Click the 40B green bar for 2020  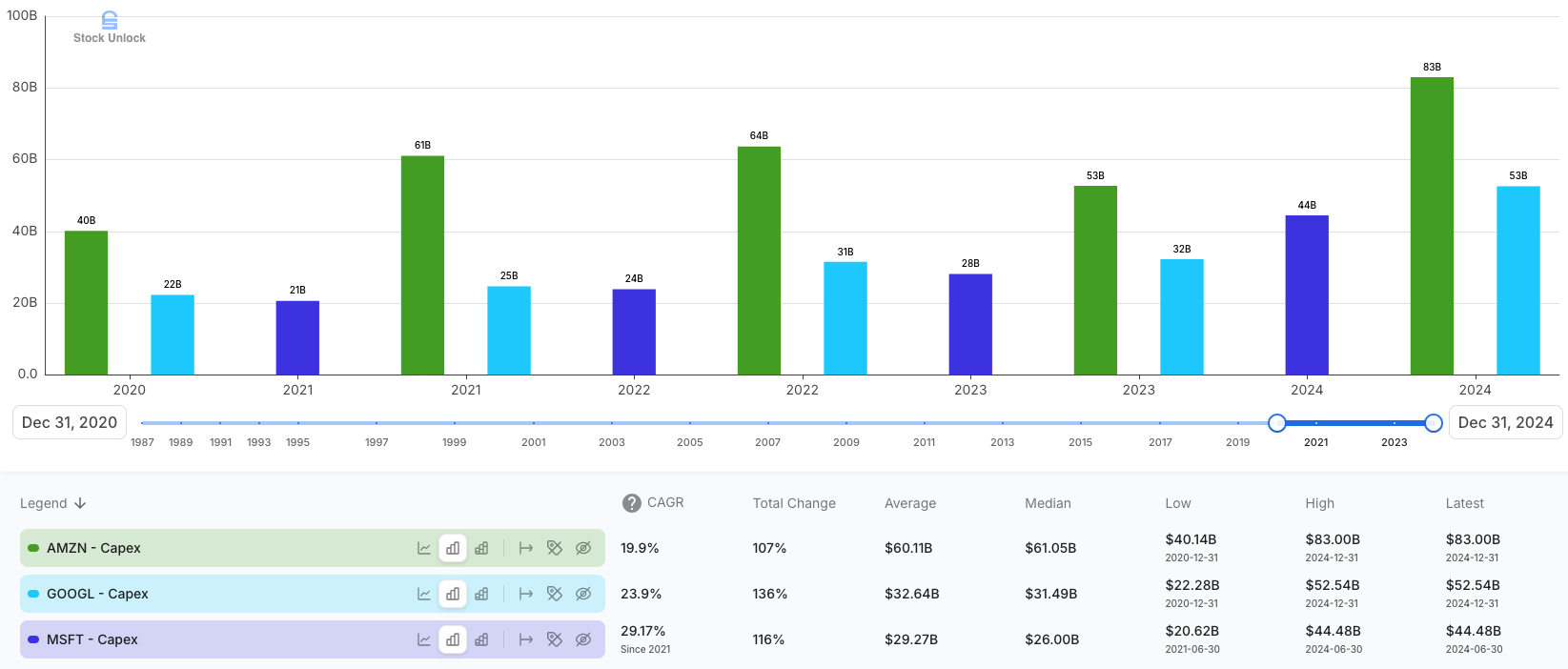pos(86,303)
